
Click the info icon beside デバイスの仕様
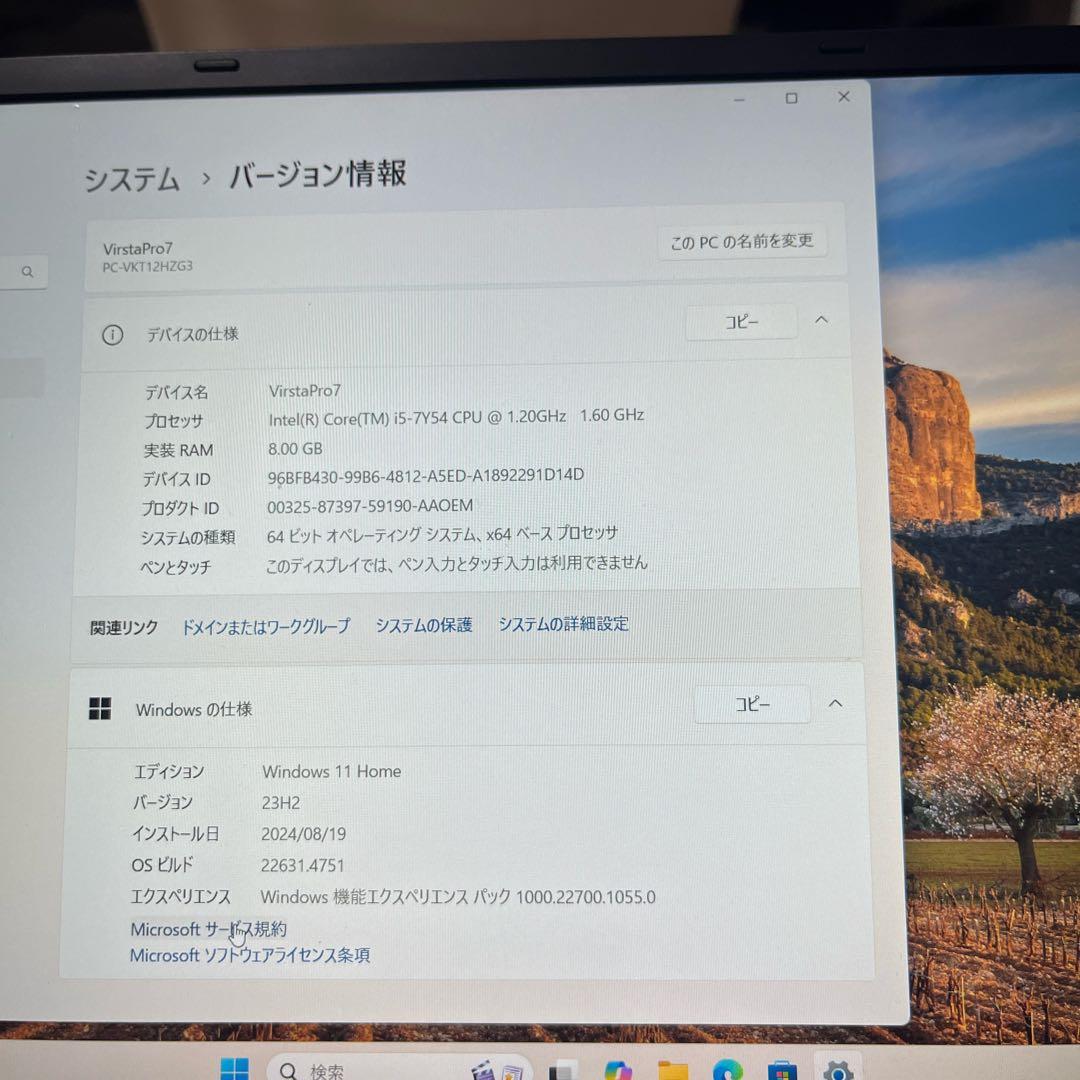[x=111, y=336]
